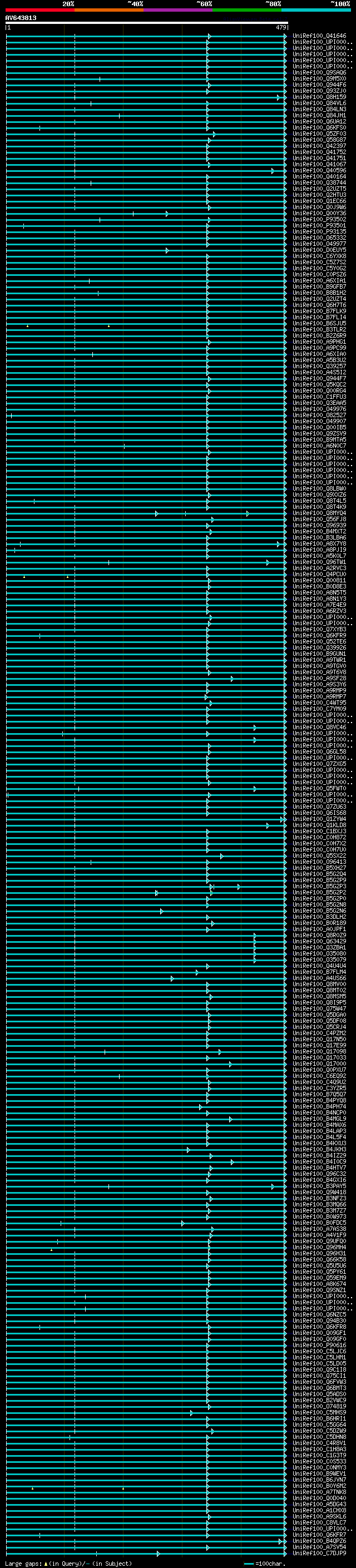Screen dimensions: 356x1568
Task: Select the UniRef100_Q58G87 label
Action: point(319,140)
